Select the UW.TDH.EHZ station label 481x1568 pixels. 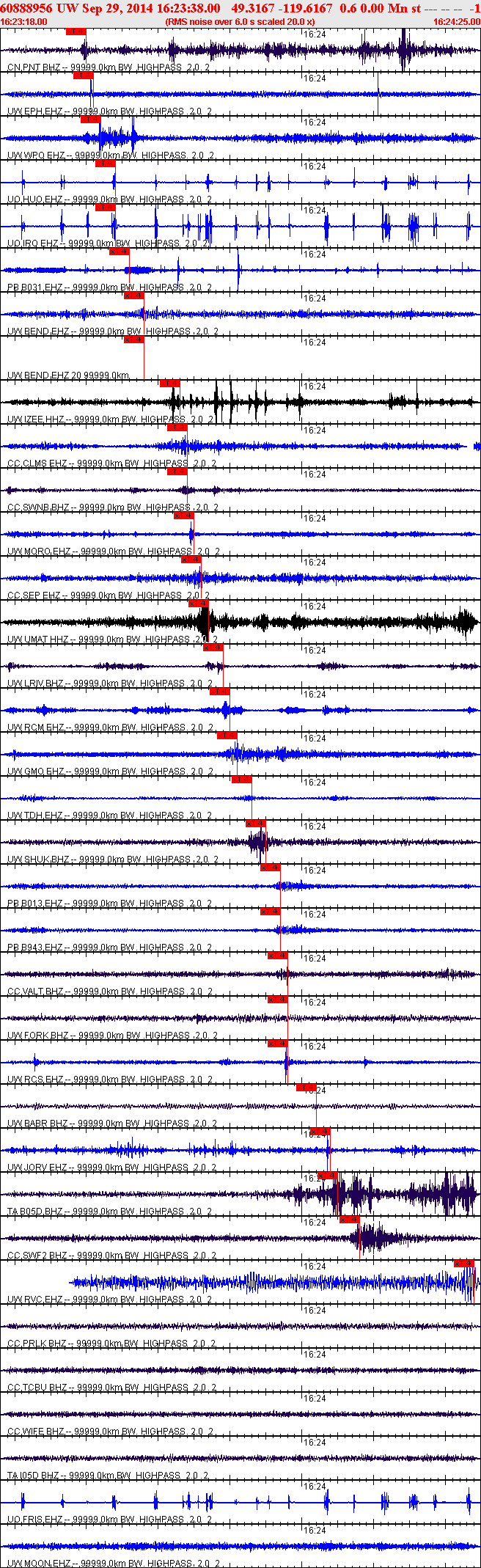tap(109, 816)
